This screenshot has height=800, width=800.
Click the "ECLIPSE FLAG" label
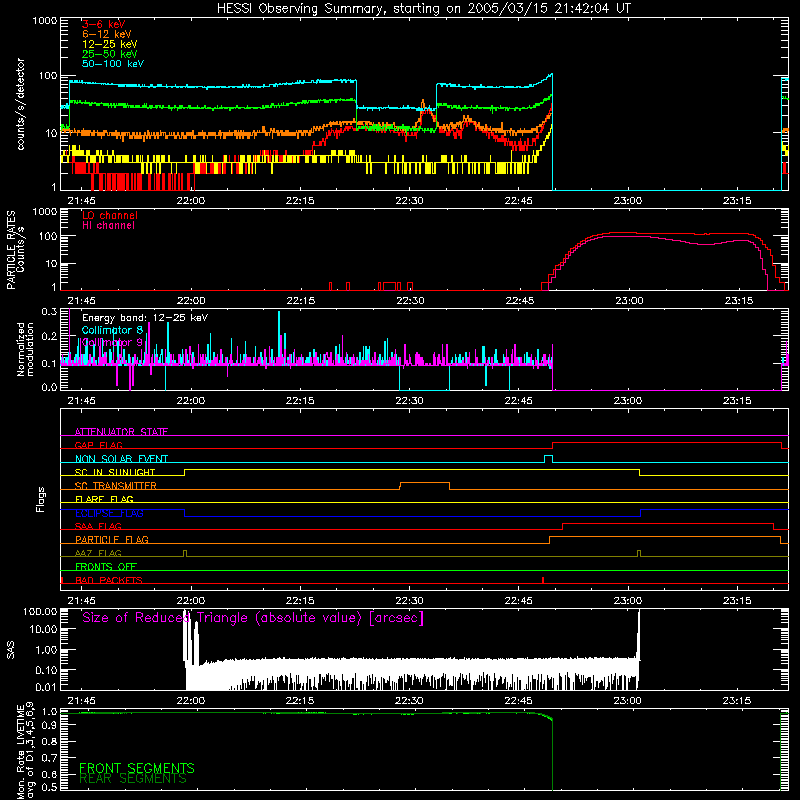[109, 513]
